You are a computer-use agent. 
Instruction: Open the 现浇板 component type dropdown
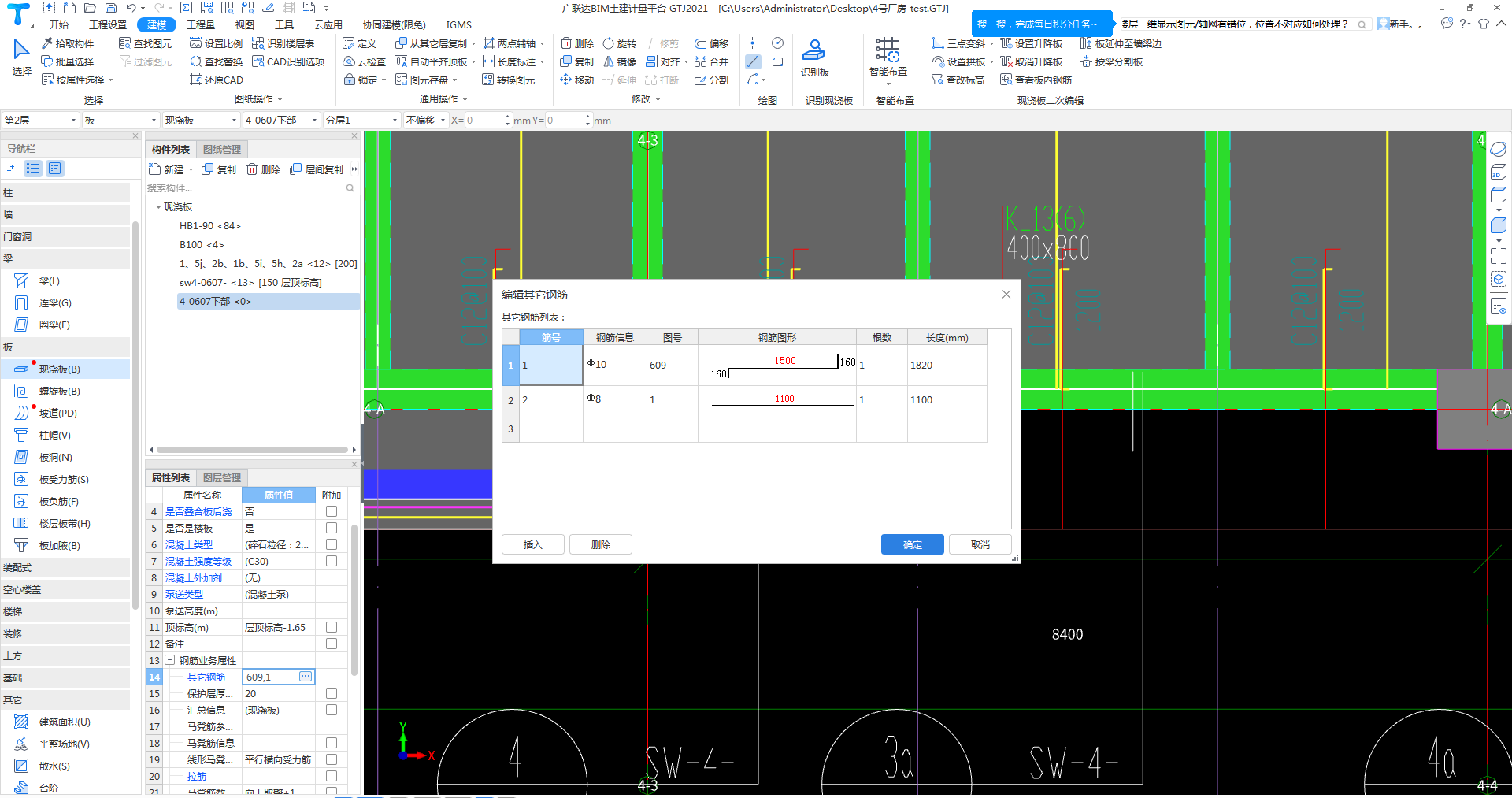[201, 120]
